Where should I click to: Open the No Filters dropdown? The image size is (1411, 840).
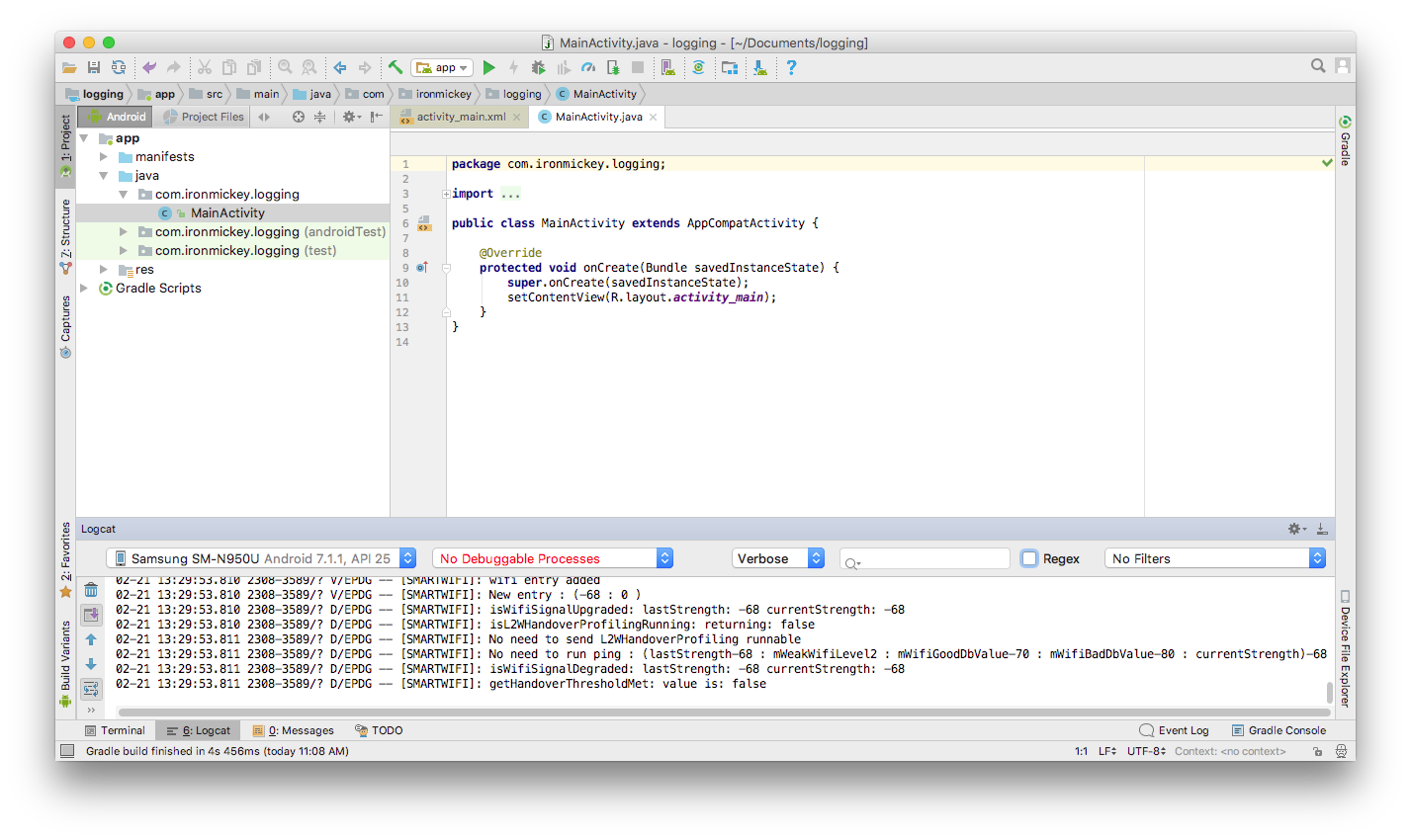1215,558
